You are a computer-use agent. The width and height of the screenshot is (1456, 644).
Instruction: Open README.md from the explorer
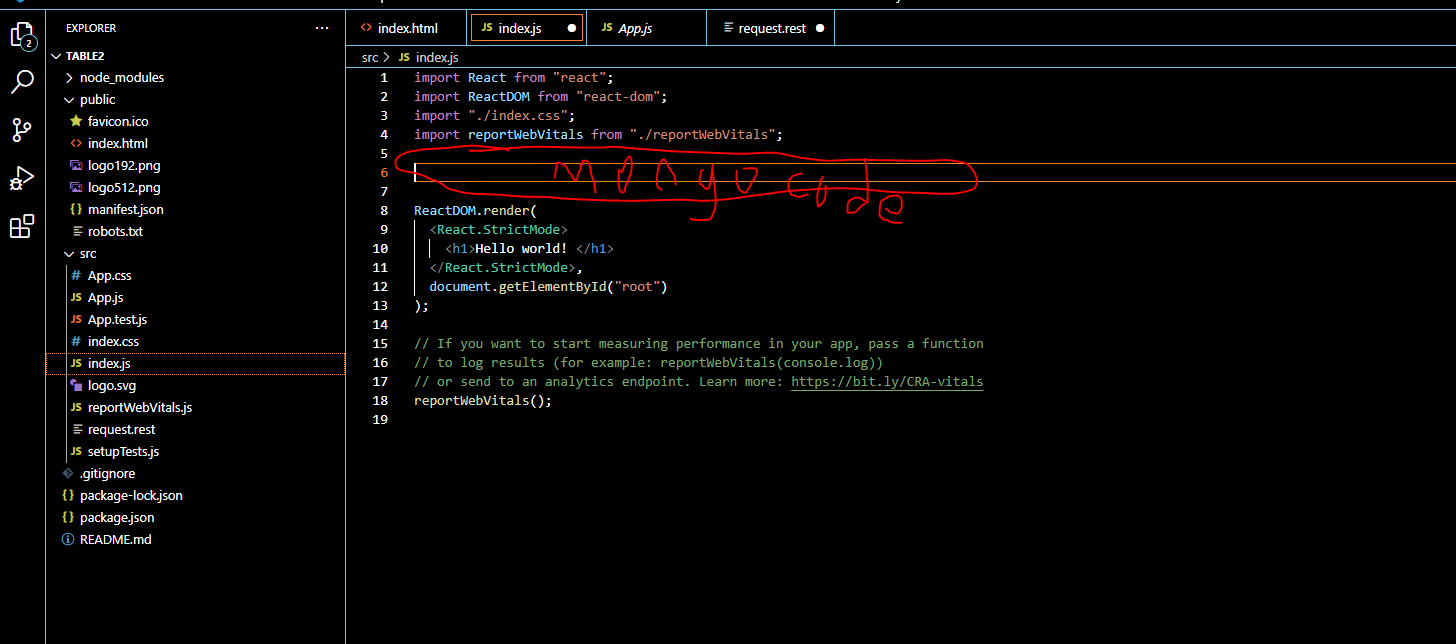click(115, 539)
